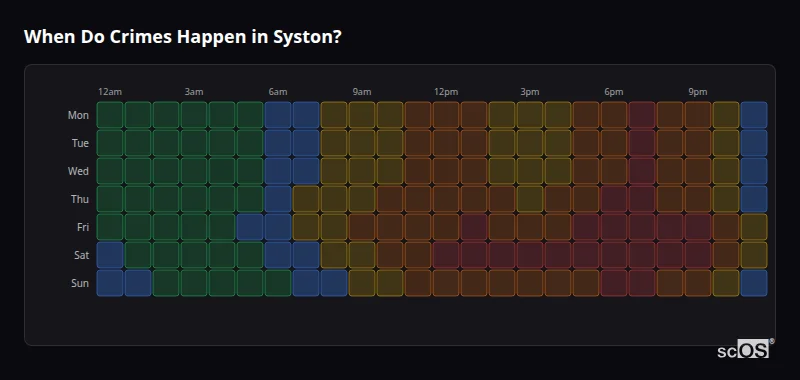Click the 9am hour label
Viewport: 800px width, 380px height.
pyautogui.click(x=362, y=92)
